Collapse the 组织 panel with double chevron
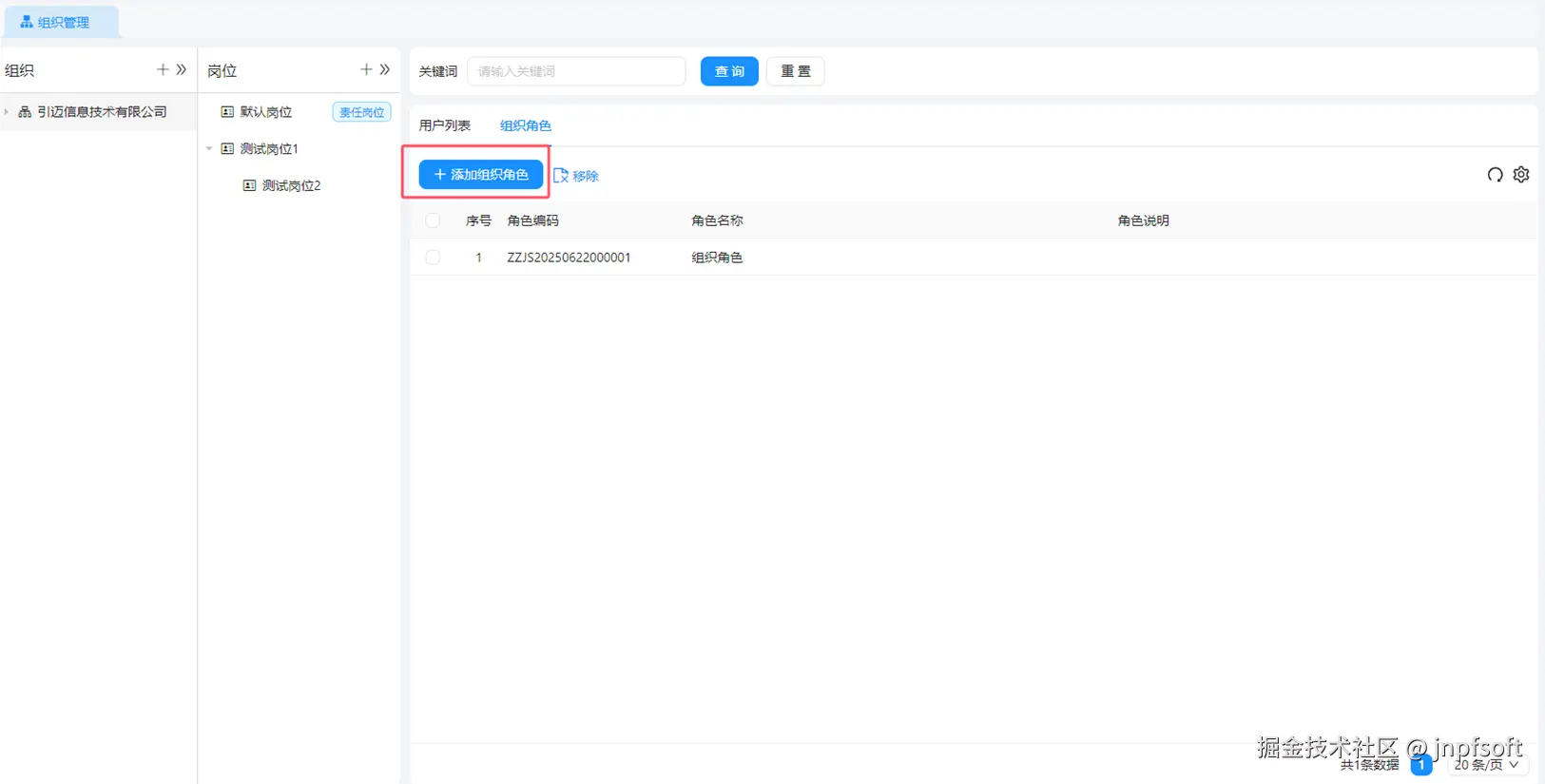This screenshot has width=1545, height=784. [x=182, y=69]
